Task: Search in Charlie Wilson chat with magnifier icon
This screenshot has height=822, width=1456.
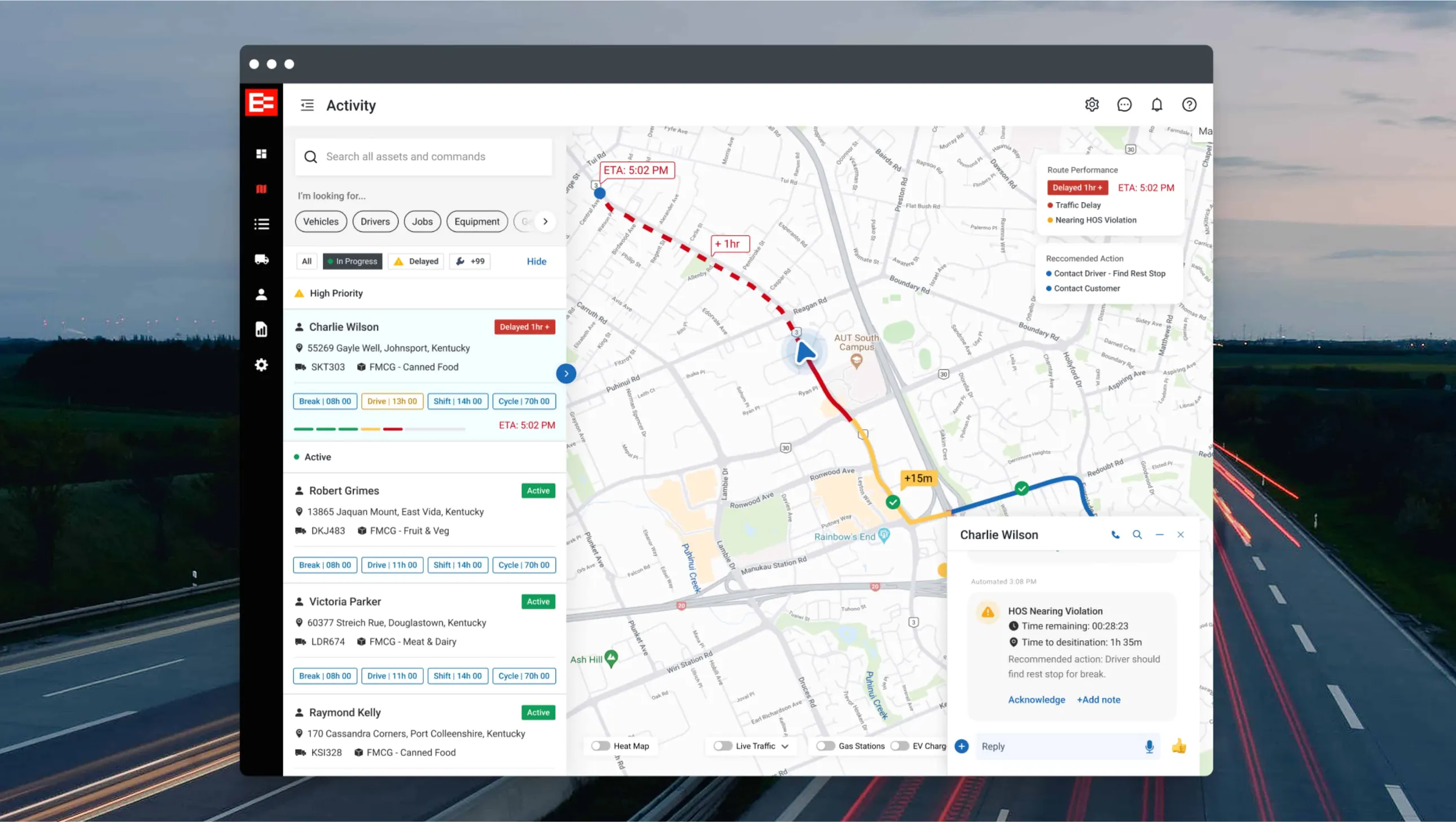Action: coord(1137,535)
